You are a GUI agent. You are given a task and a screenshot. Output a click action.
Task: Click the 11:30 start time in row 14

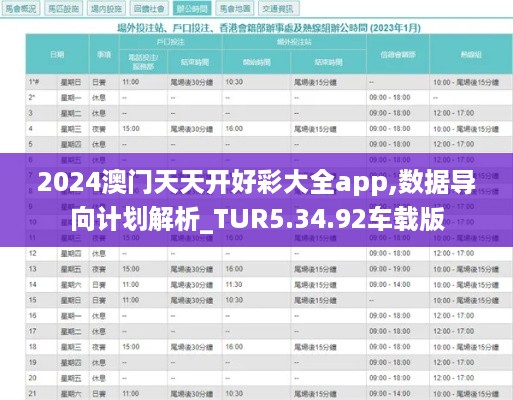coord(234,284)
